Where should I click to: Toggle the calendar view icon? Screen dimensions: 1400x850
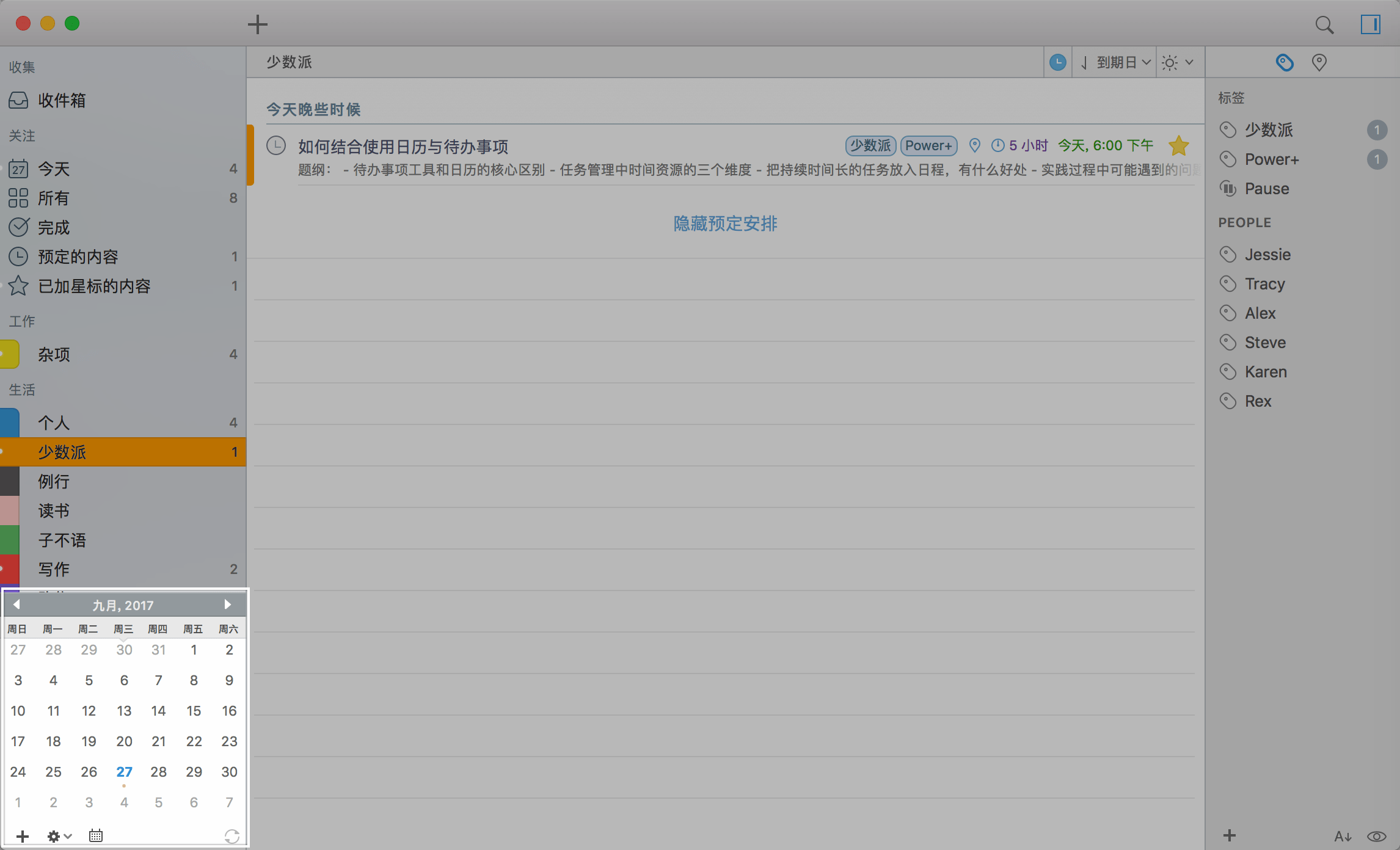tap(96, 835)
